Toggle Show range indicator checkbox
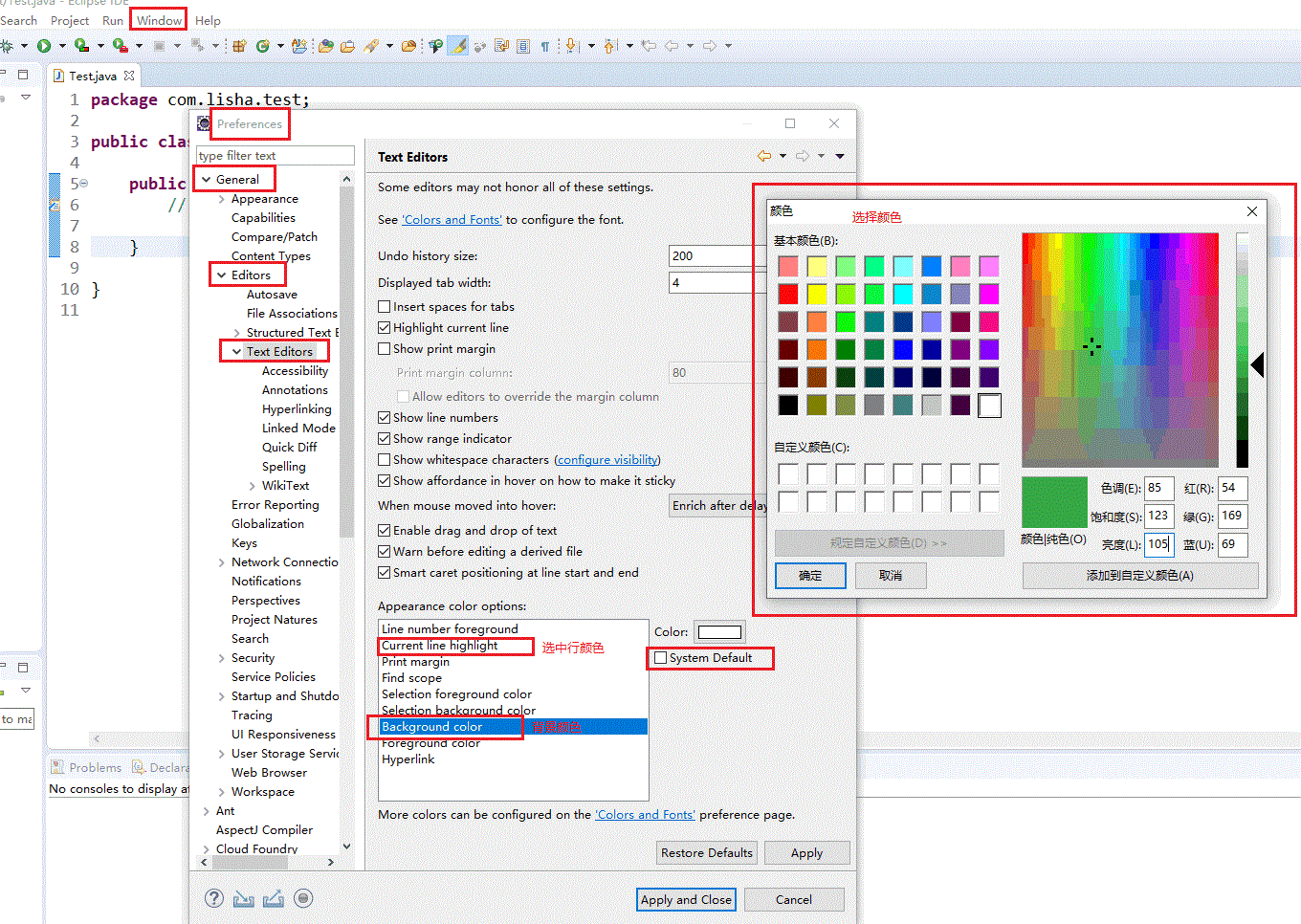1301x924 pixels. [x=385, y=439]
